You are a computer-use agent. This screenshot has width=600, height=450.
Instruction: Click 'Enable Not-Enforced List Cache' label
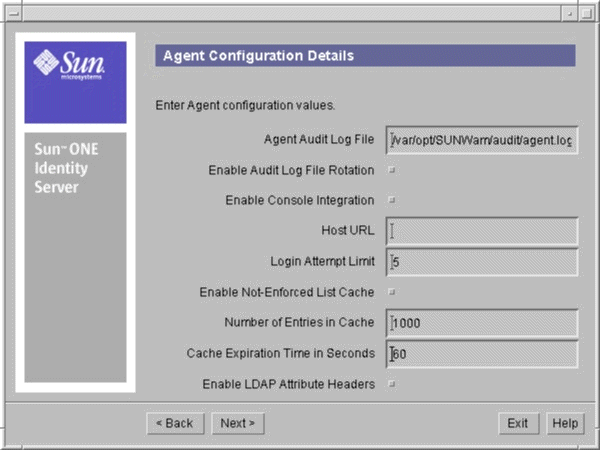pyautogui.click(x=287, y=292)
